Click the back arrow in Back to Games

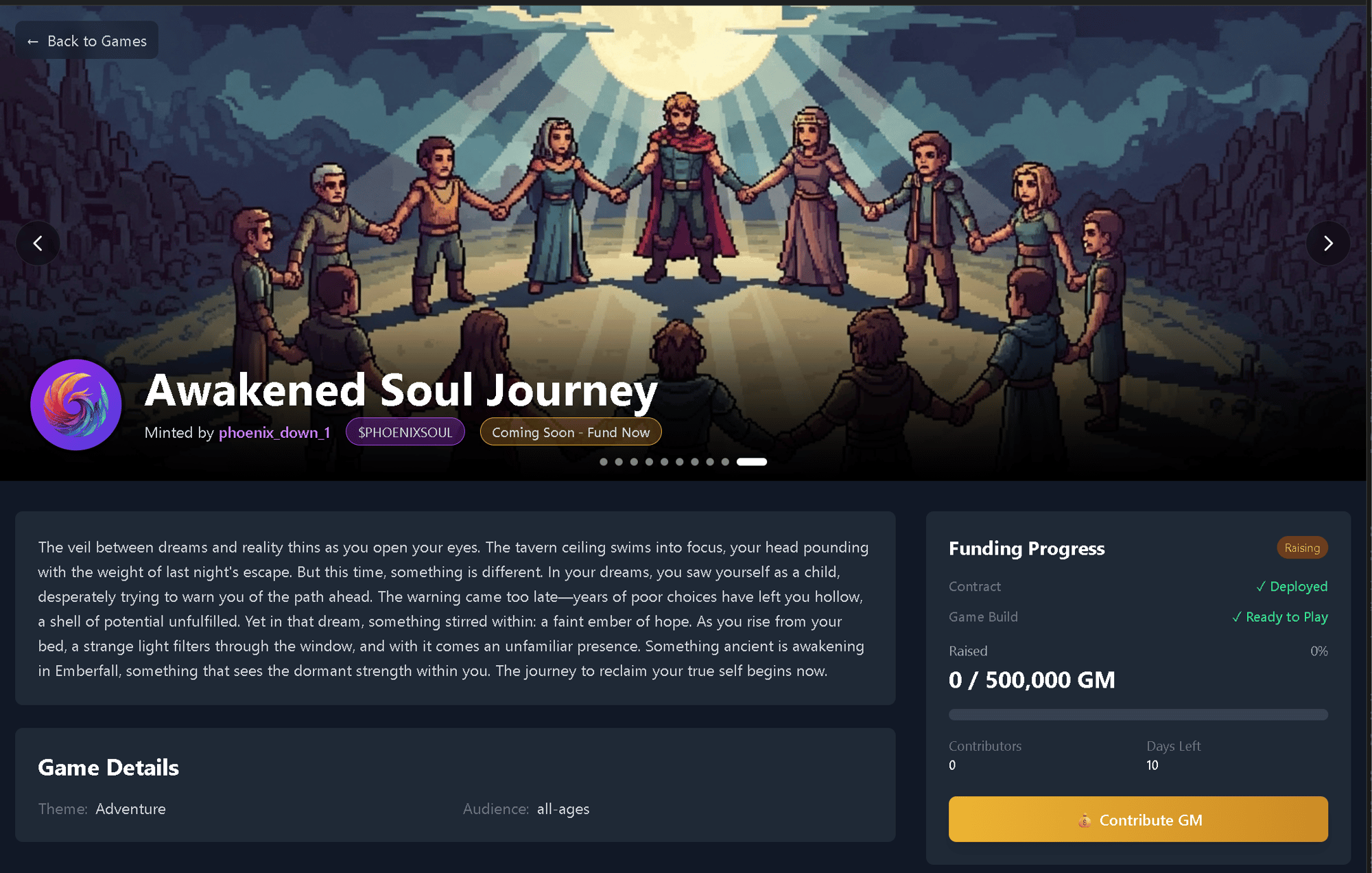(34, 40)
